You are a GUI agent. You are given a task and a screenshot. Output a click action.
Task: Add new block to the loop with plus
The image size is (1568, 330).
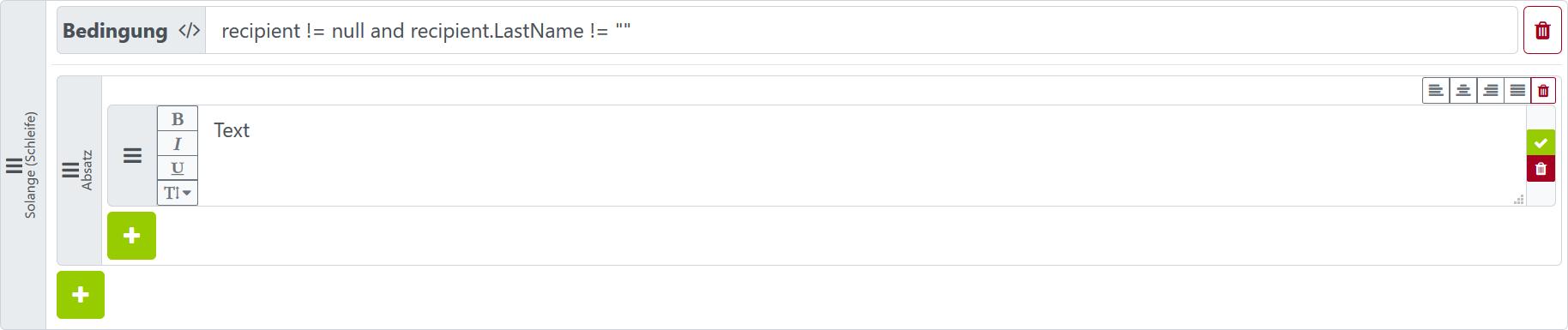(81, 295)
